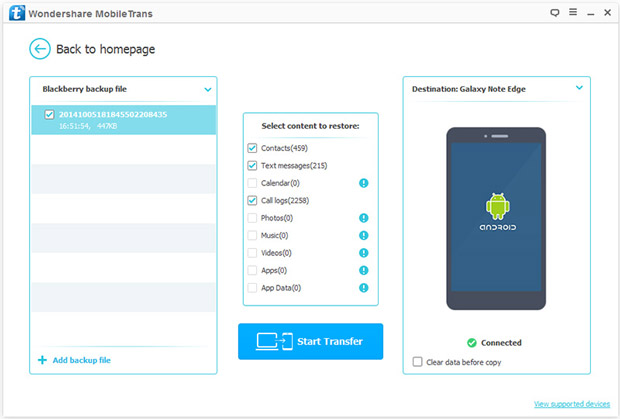
Task: Click the info icon next to Calendar(0)
Action: click(x=363, y=183)
